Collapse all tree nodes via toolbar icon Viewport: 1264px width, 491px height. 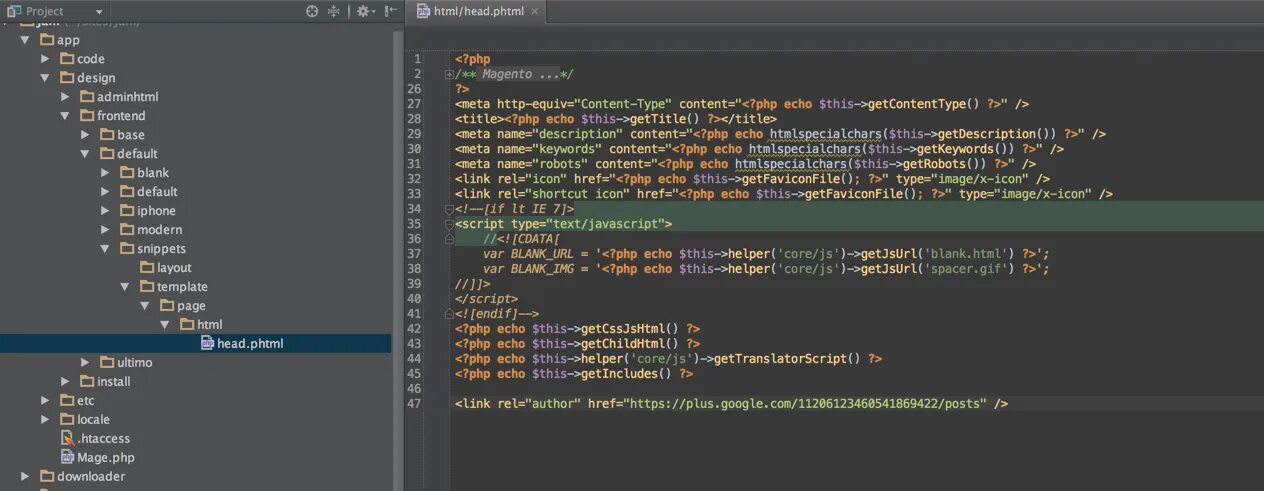click(x=334, y=11)
